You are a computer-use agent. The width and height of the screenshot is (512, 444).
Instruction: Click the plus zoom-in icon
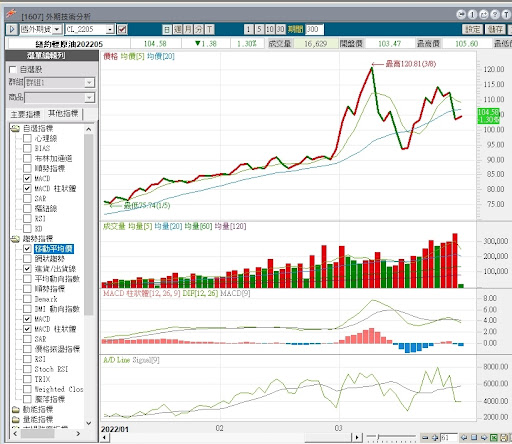coord(435,437)
